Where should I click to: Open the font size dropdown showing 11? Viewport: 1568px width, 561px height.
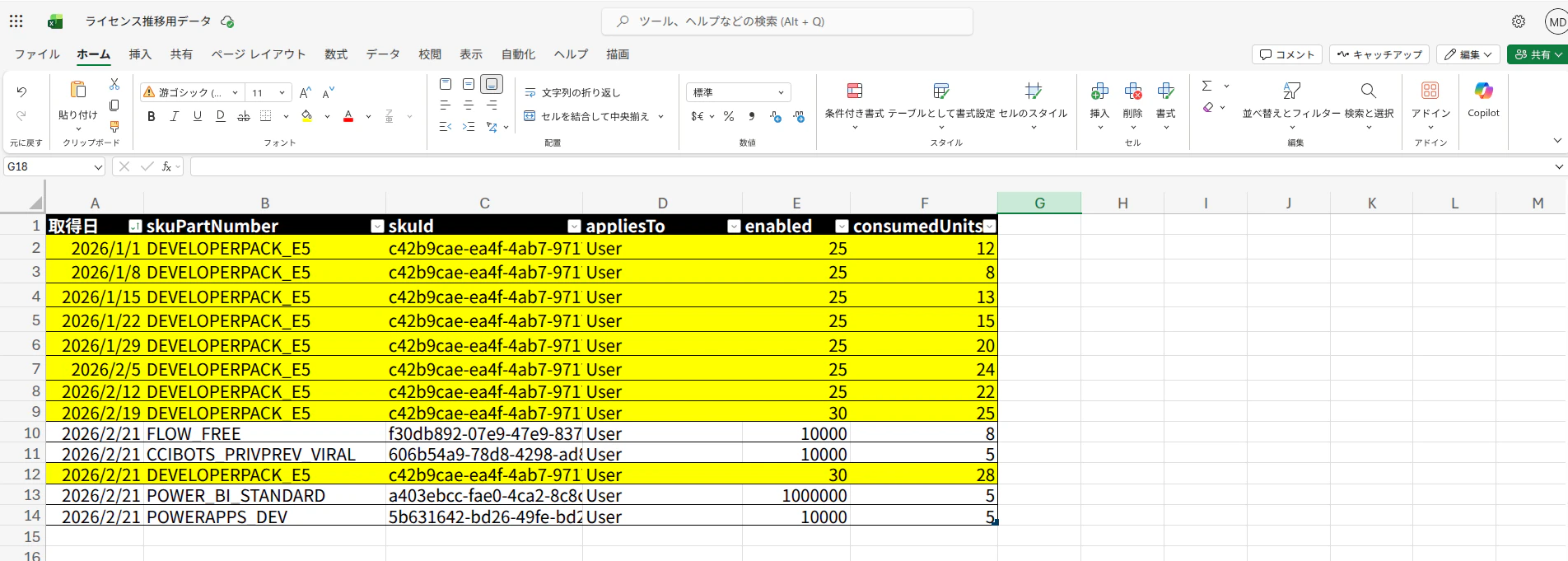(x=269, y=93)
